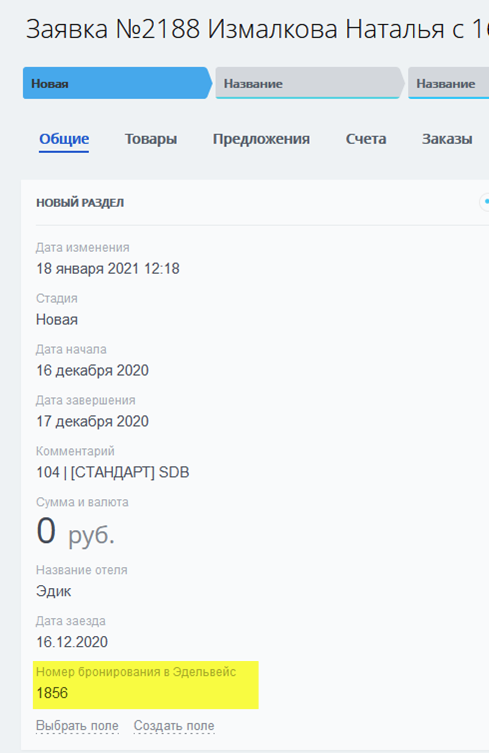Click the Название отеля label
The width and height of the screenshot is (489, 753).
[x=82, y=570]
